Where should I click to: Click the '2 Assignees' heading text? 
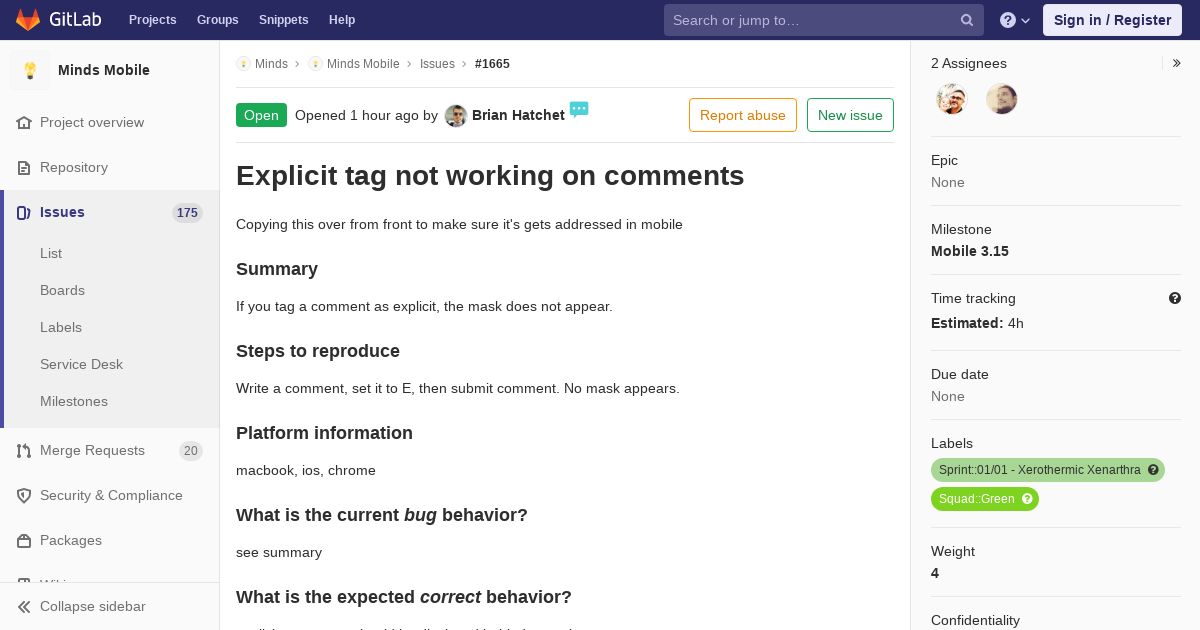(969, 64)
